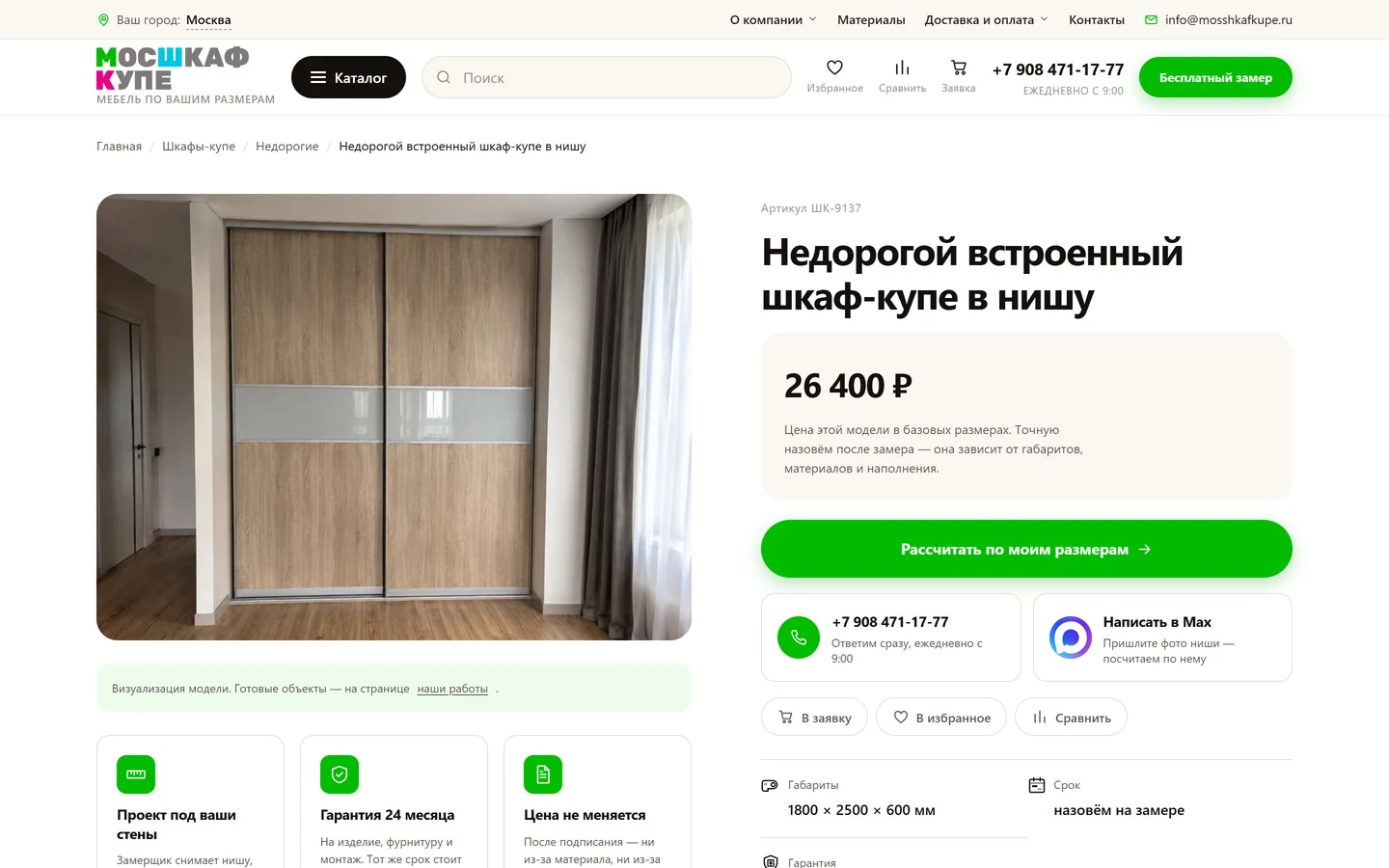Click the green phone call icon
Viewport: 1389px width, 868px height.
(x=799, y=637)
